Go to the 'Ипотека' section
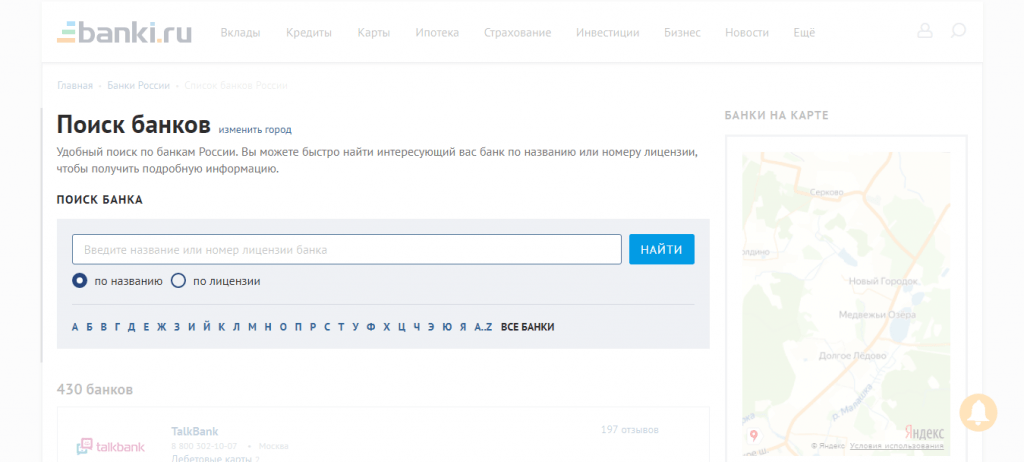This screenshot has width=1024, height=462. [x=437, y=33]
